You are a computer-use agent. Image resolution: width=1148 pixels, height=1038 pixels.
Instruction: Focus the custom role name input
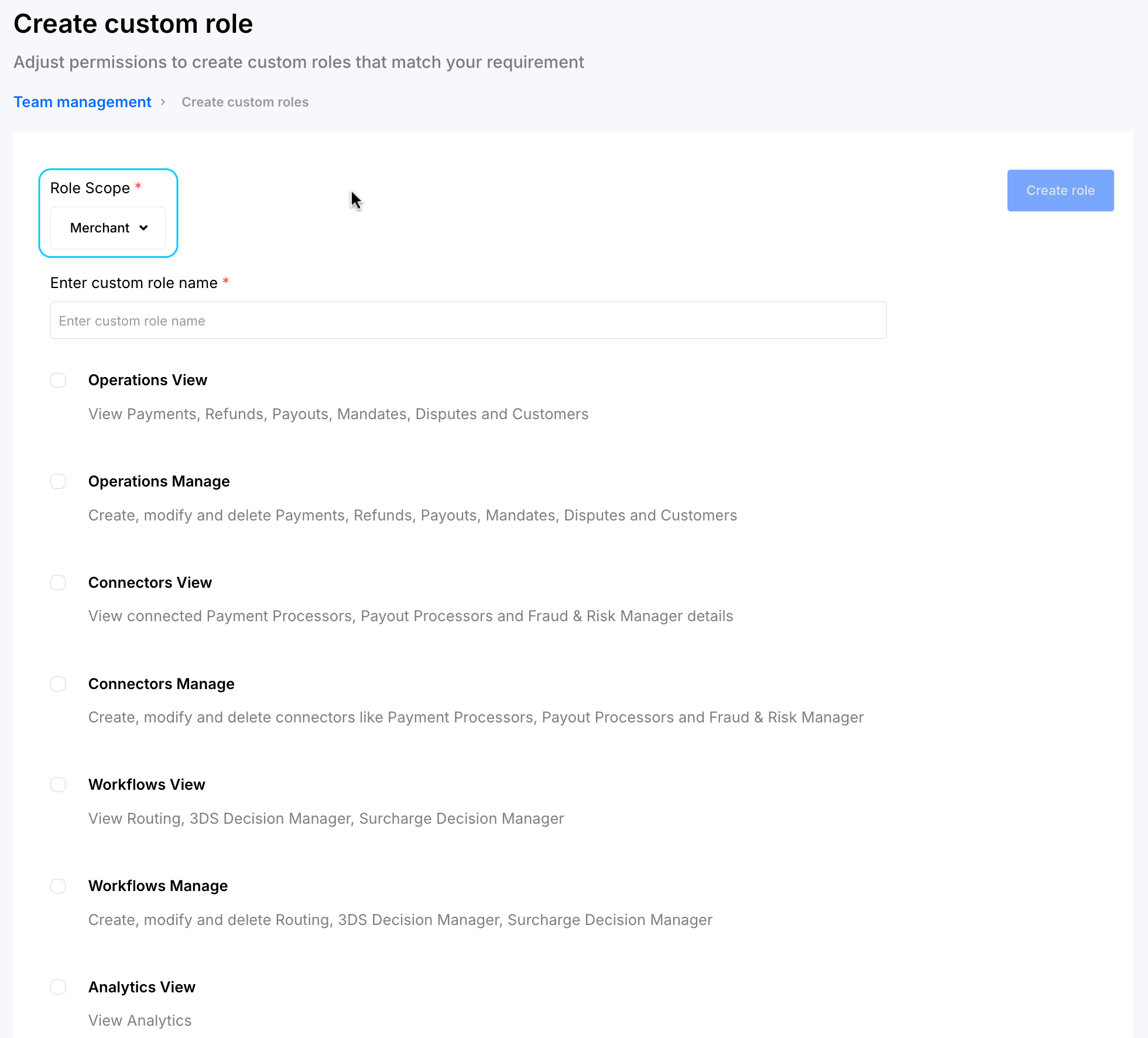pyautogui.click(x=468, y=320)
